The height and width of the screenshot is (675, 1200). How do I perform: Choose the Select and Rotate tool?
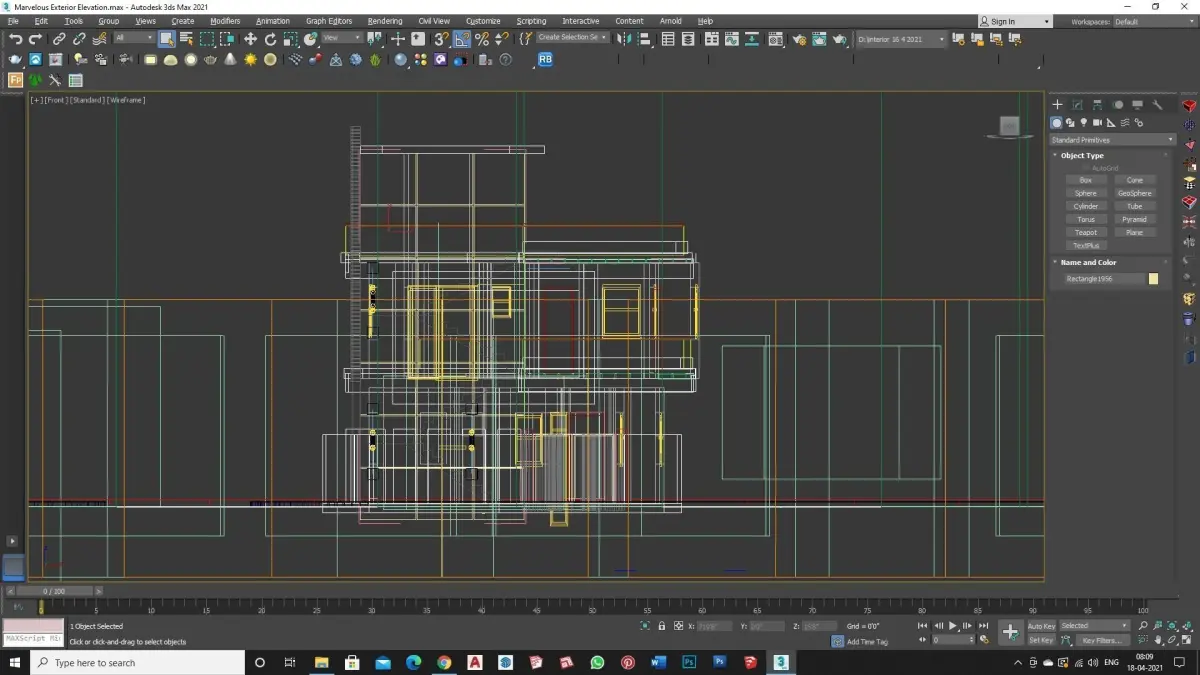click(x=270, y=39)
